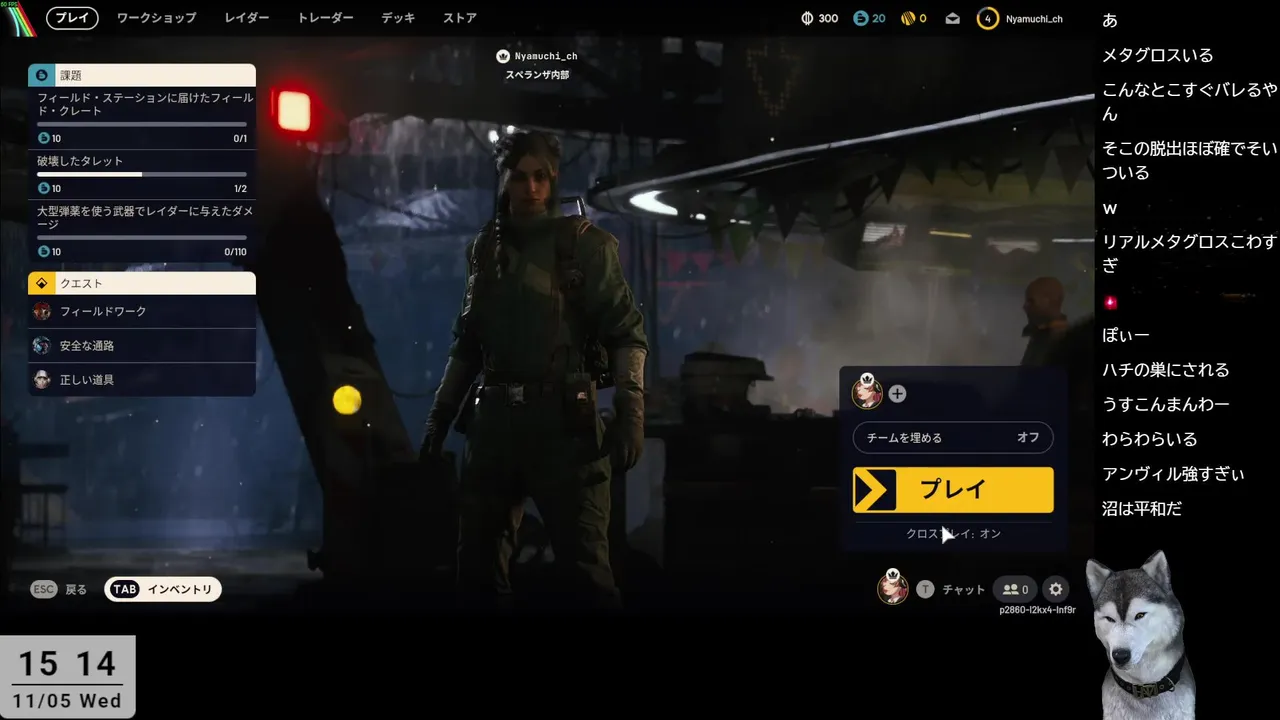Click the 沼は平和だ chat message
The image size is (1280, 720).
(x=1142, y=509)
